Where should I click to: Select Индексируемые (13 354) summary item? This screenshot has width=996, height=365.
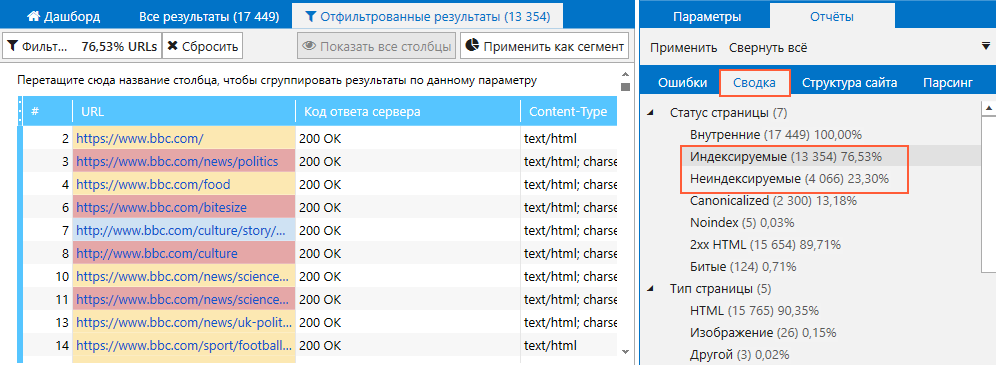point(786,156)
